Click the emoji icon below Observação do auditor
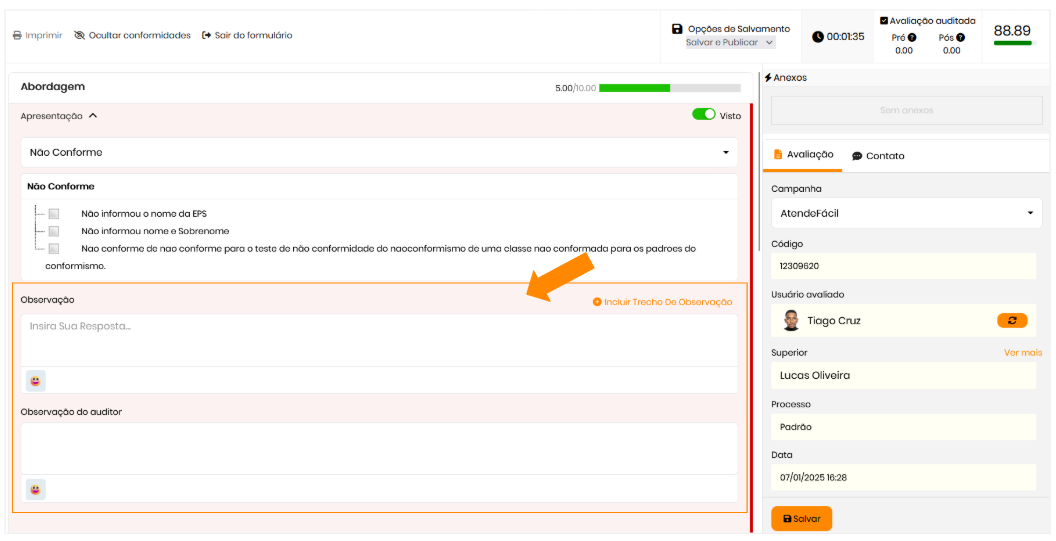This screenshot has height=541, width=1056. [36, 489]
